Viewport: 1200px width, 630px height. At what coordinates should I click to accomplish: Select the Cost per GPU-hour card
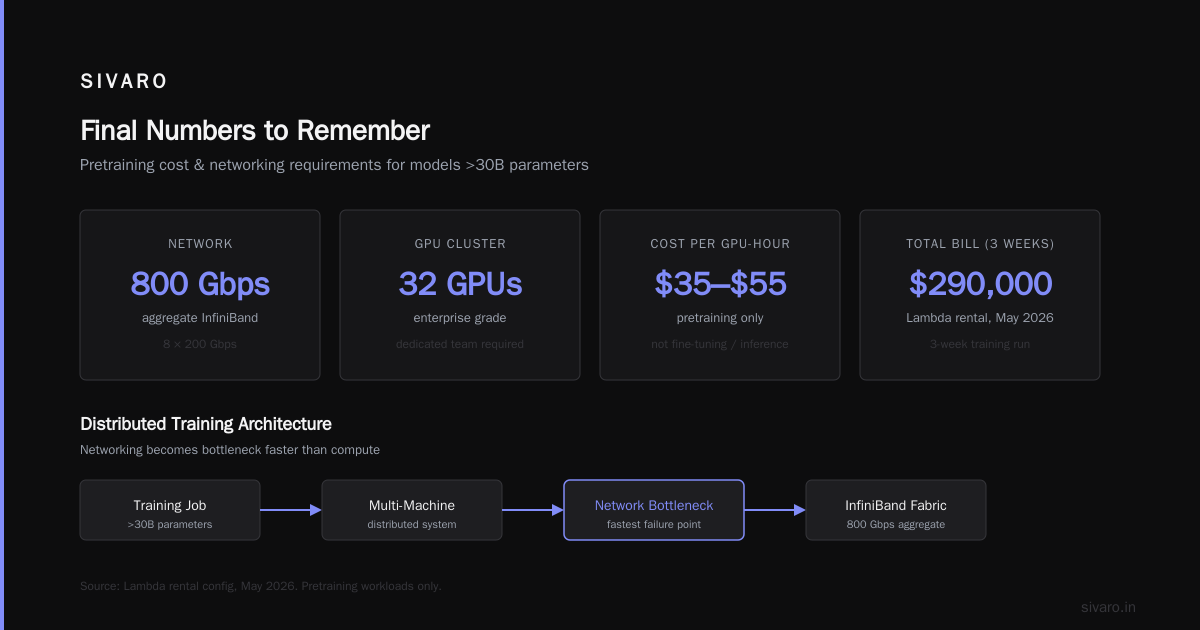point(720,295)
